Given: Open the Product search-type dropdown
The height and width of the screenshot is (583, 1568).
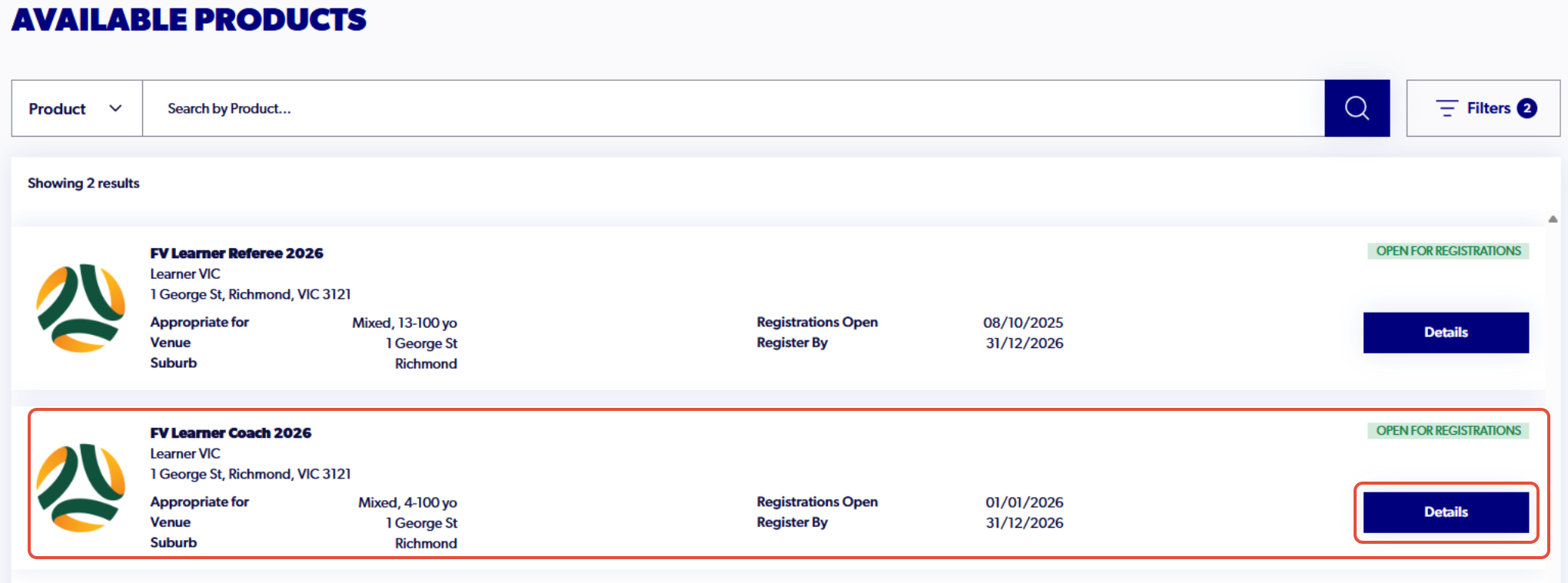Looking at the screenshot, I should tap(77, 108).
